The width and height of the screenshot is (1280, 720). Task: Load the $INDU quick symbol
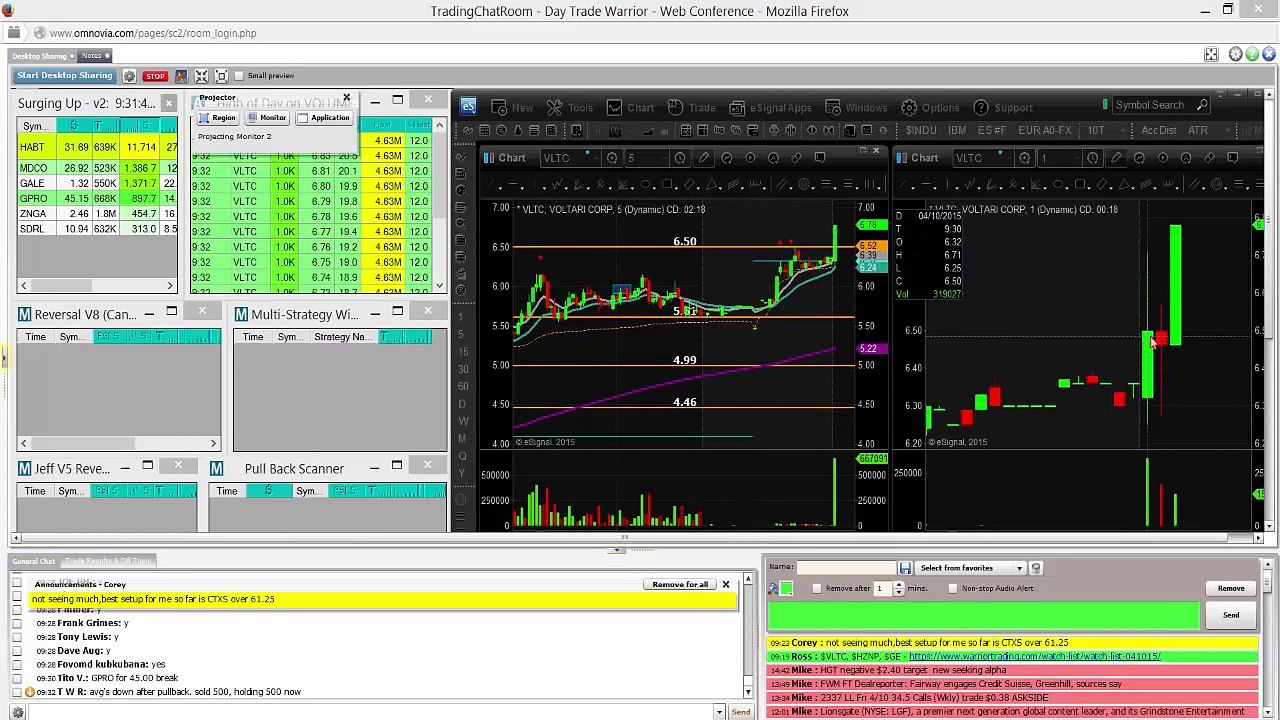click(x=920, y=130)
